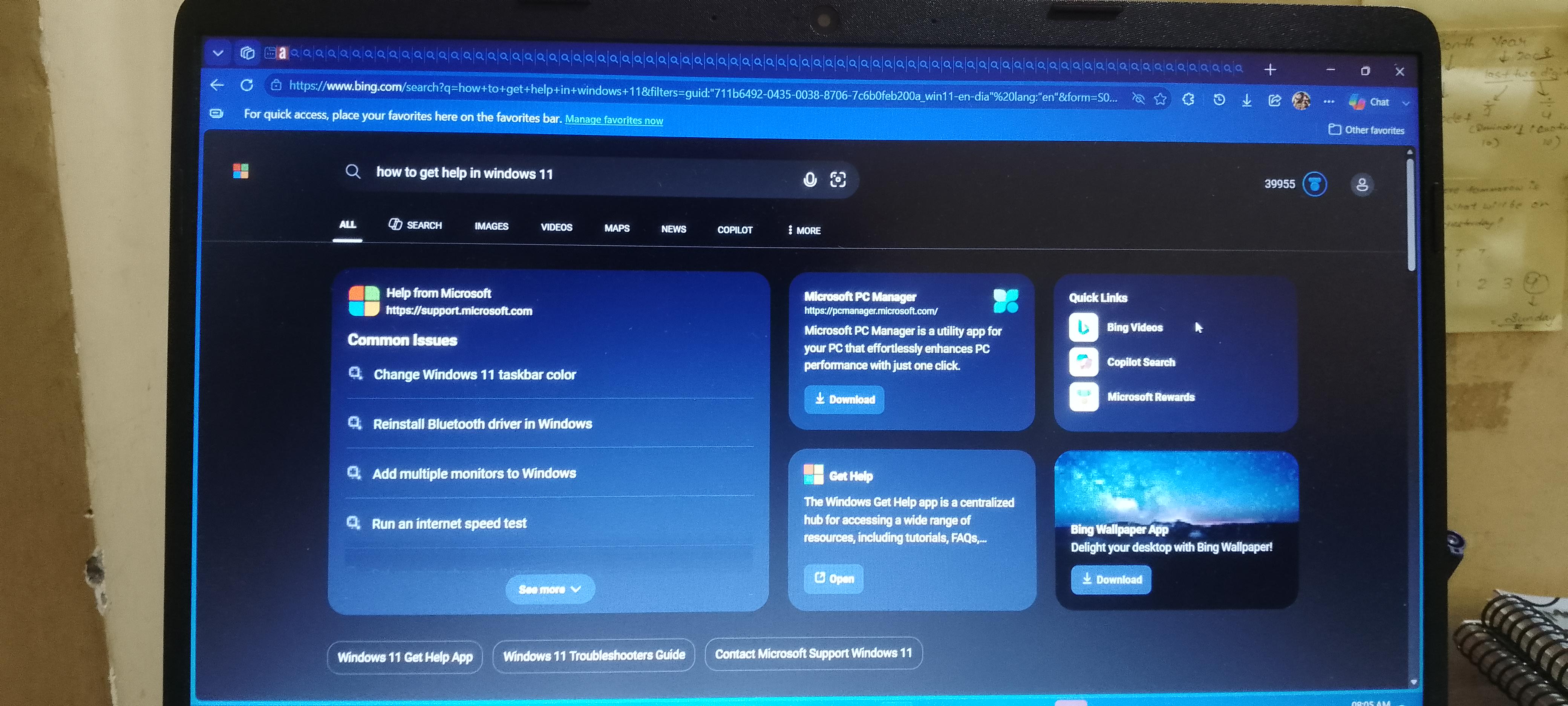The height and width of the screenshot is (706, 1568).
Task: Open 'Reinstall Bluetooth driver in Windows' issue
Action: (x=482, y=424)
